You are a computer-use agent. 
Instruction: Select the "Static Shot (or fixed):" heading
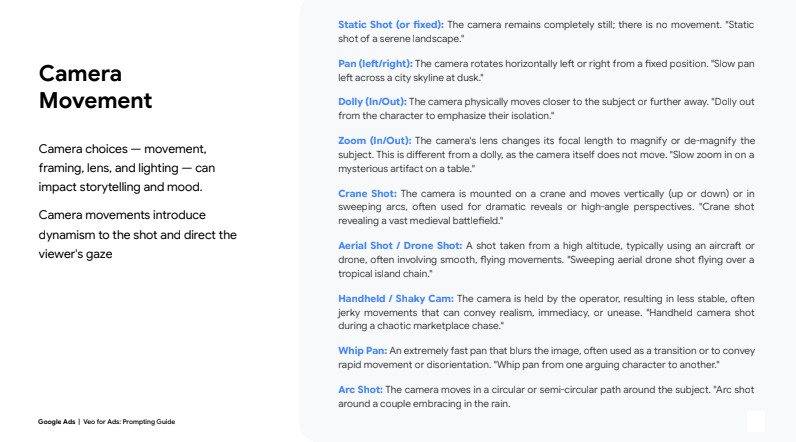click(x=391, y=24)
